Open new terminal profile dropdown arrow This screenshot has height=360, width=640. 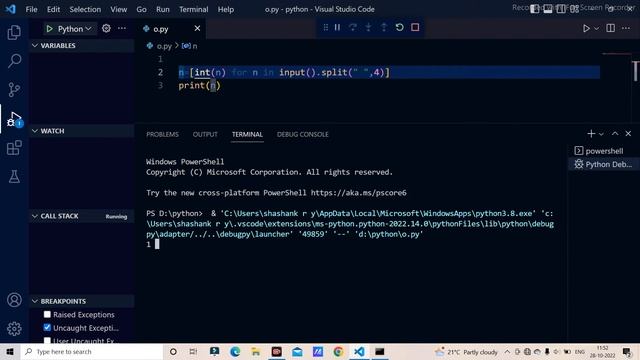click(602, 134)
